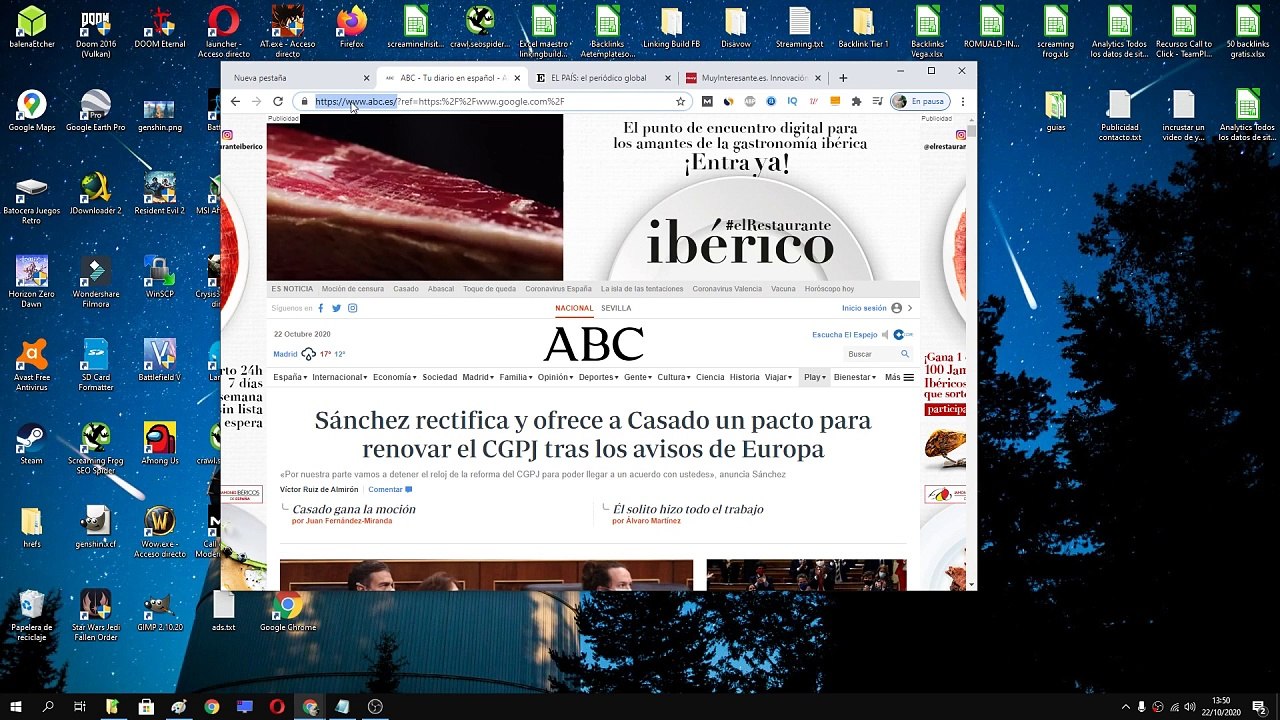Open the Coronavirus España topic link
This screenshot has height=720, width=1280.
pos(558,289)
